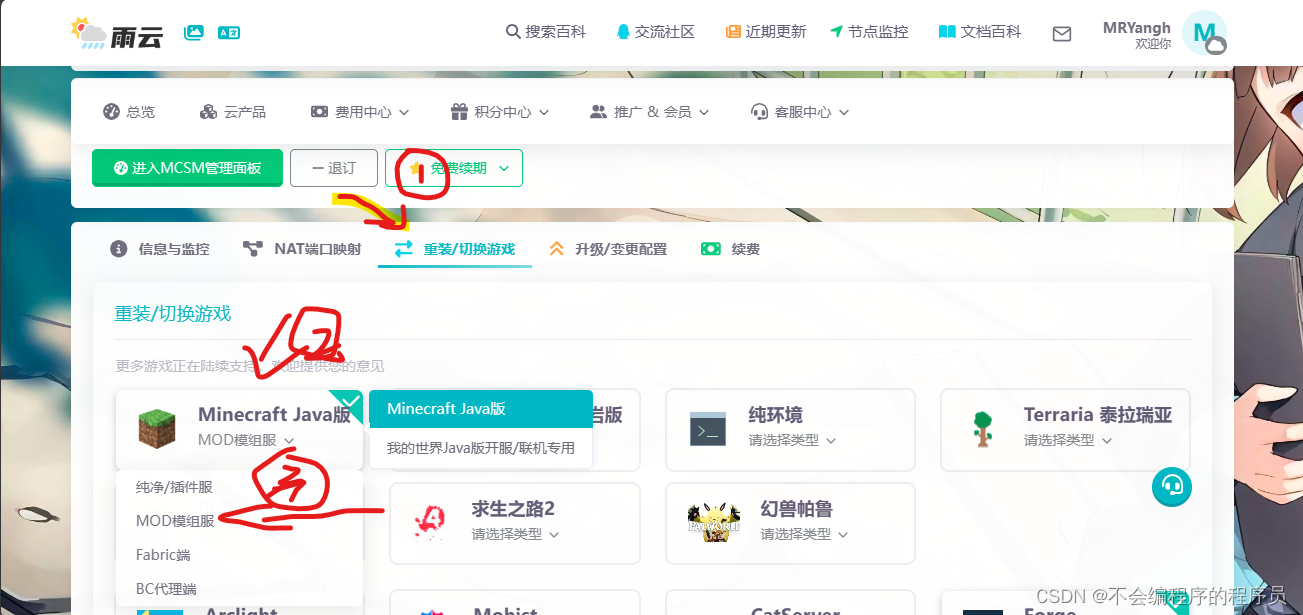
Task: Expand 求生之路2 请选择类型 dropdown
Action: pyautogui.click(x=515, y=534)
